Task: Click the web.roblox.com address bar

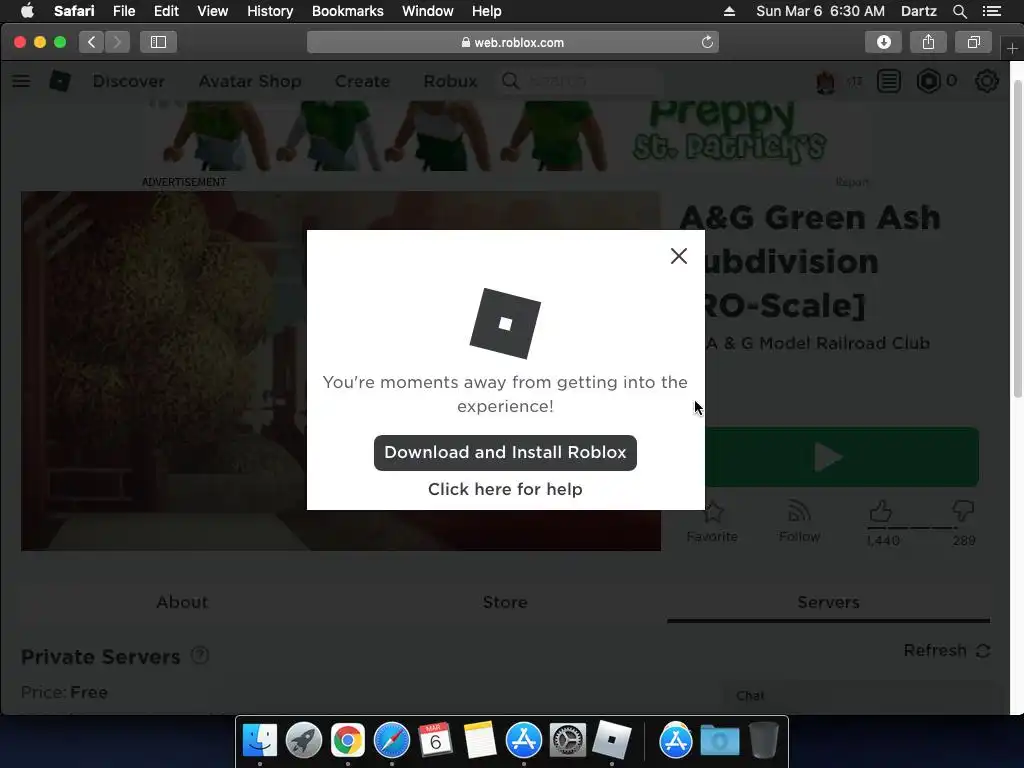Action: point(513,42)
